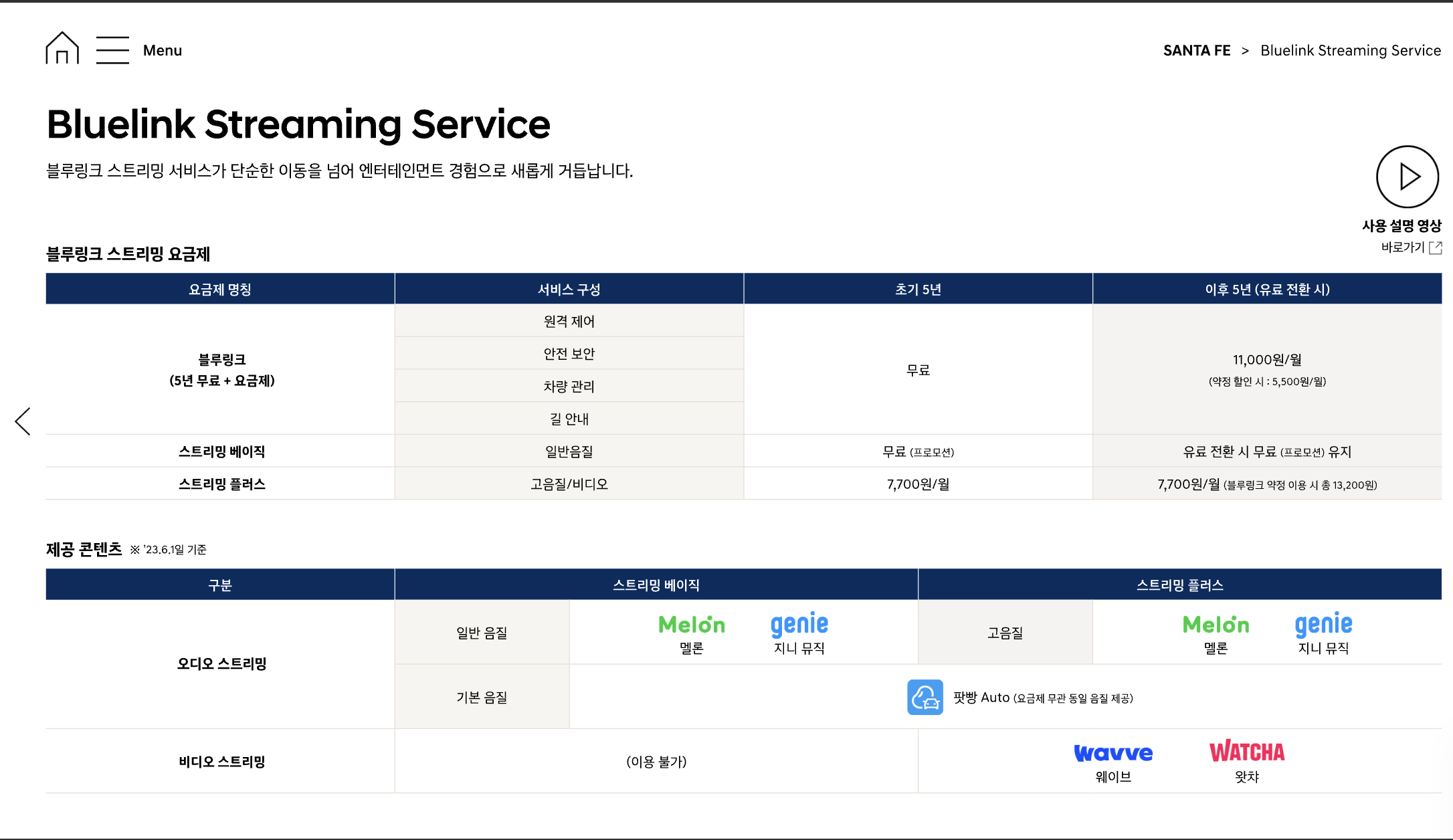Click the WATCHA logo
The height and width of the screenshot is (840, 1453).
pyautogui.click(x=1246, y=752)
